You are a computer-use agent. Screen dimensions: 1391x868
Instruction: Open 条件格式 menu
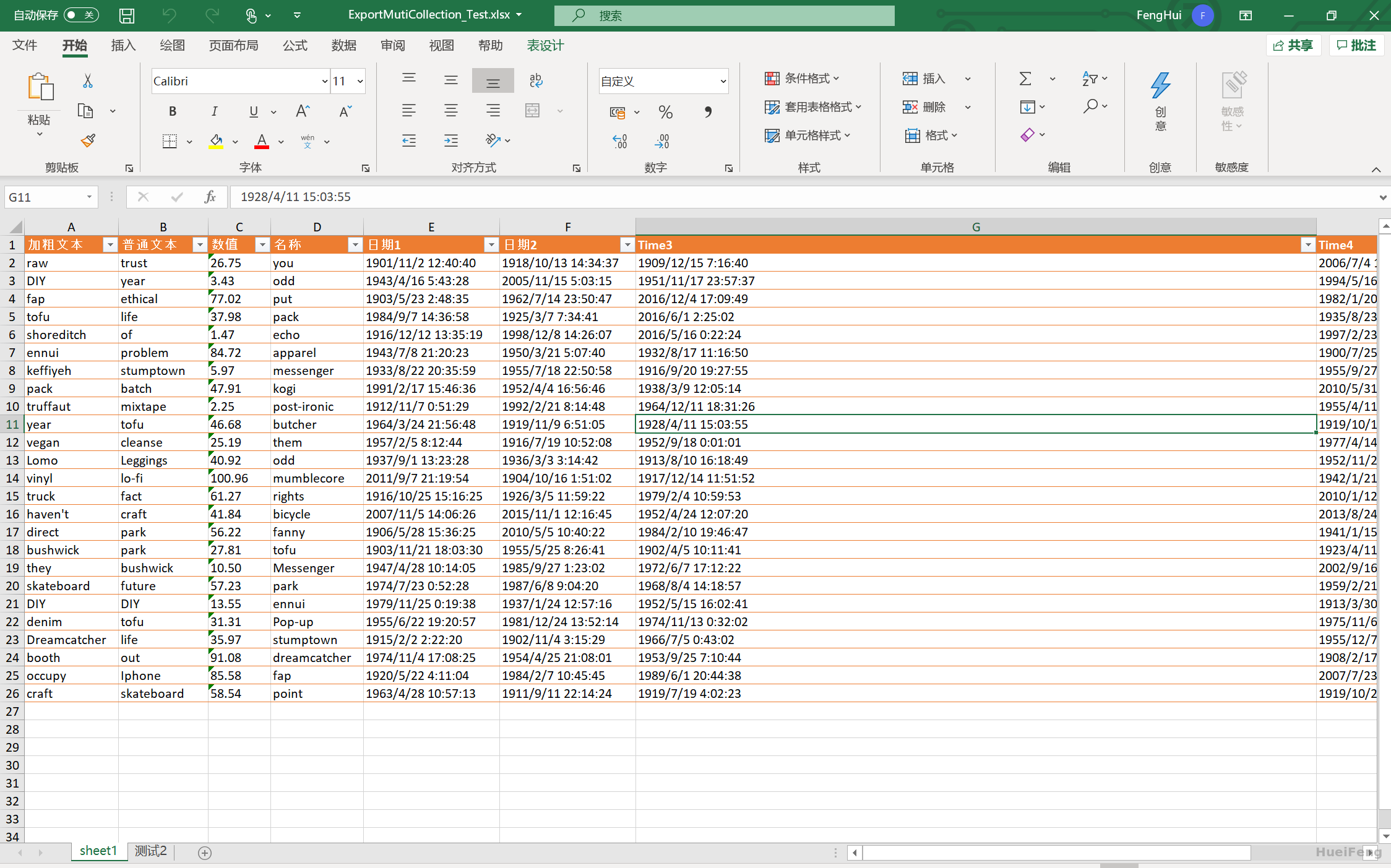point(802,79)
